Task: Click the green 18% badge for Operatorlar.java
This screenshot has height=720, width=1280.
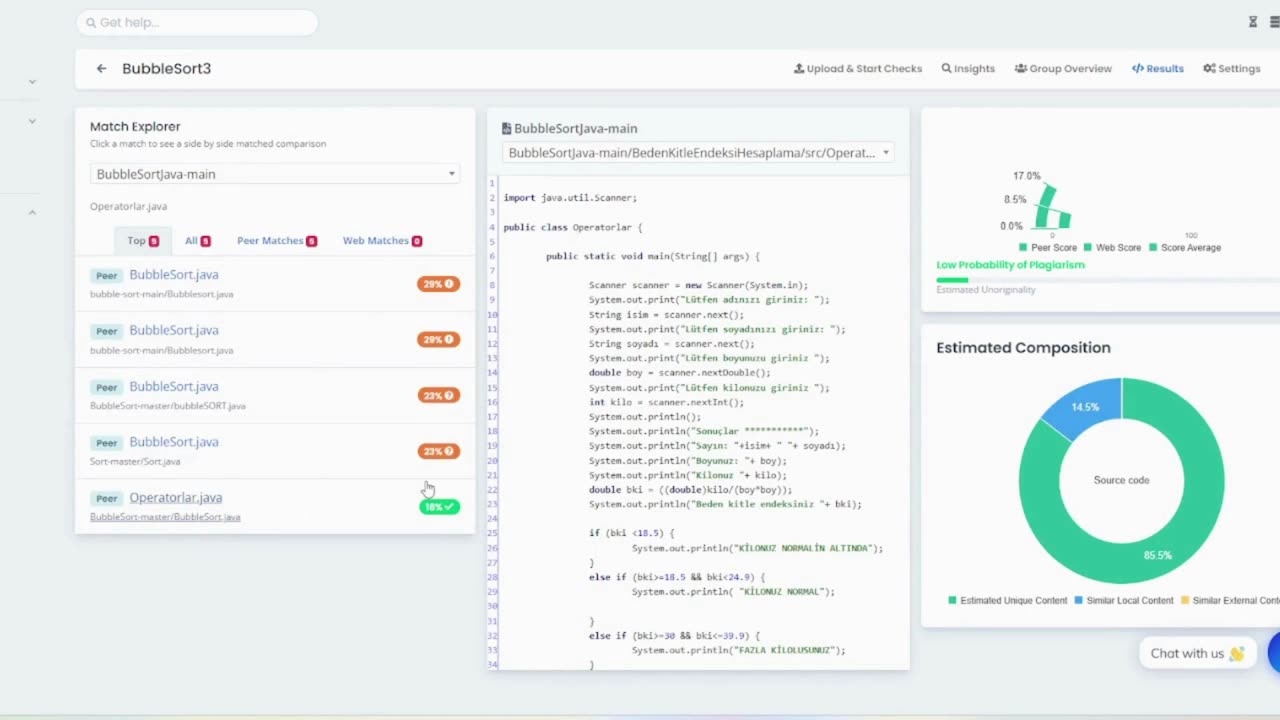Action: click(x=439, y=507)
